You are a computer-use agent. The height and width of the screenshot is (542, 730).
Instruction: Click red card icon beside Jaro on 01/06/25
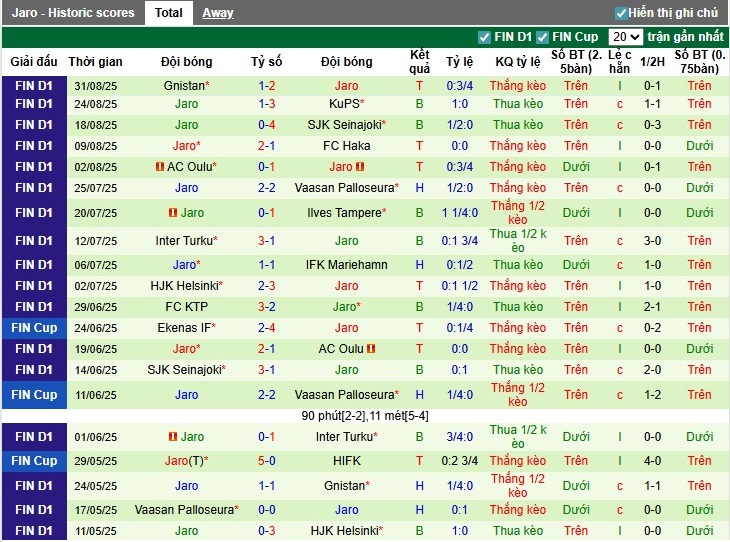tap(173, 437)
